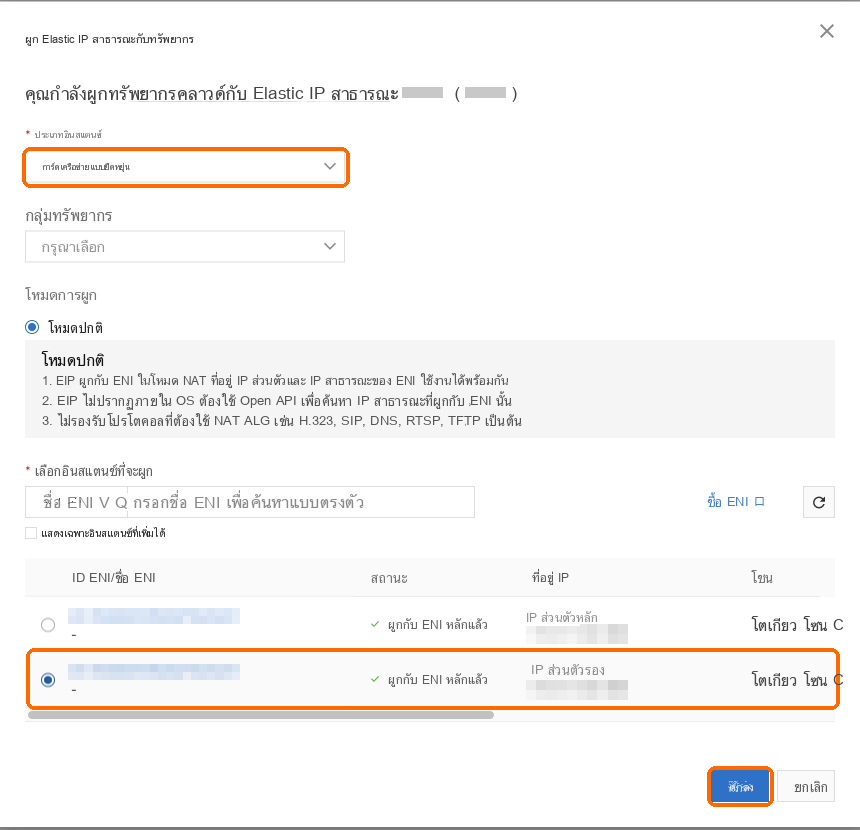Screen dimensions: 860x830
Task: Click the blue confirm button
Action: click(x=740, y=787)
